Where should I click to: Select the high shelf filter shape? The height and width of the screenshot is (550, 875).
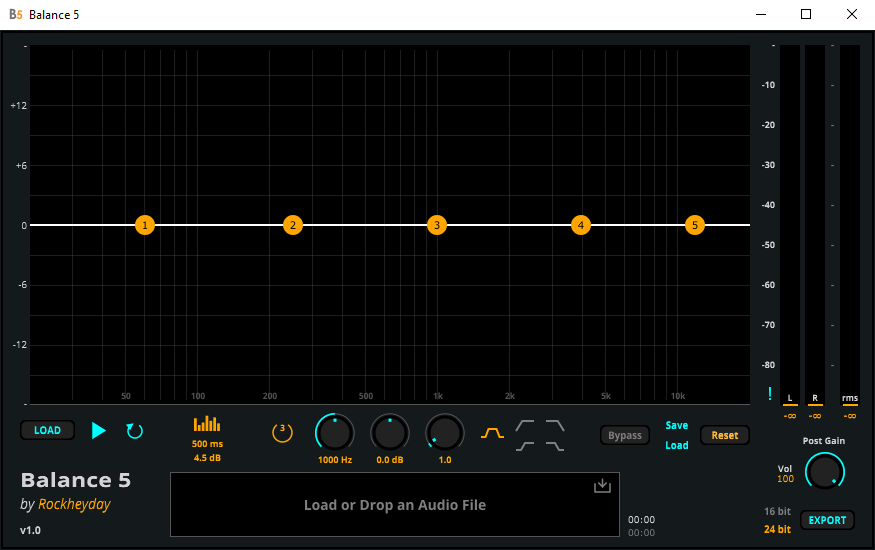click(555, 446)
